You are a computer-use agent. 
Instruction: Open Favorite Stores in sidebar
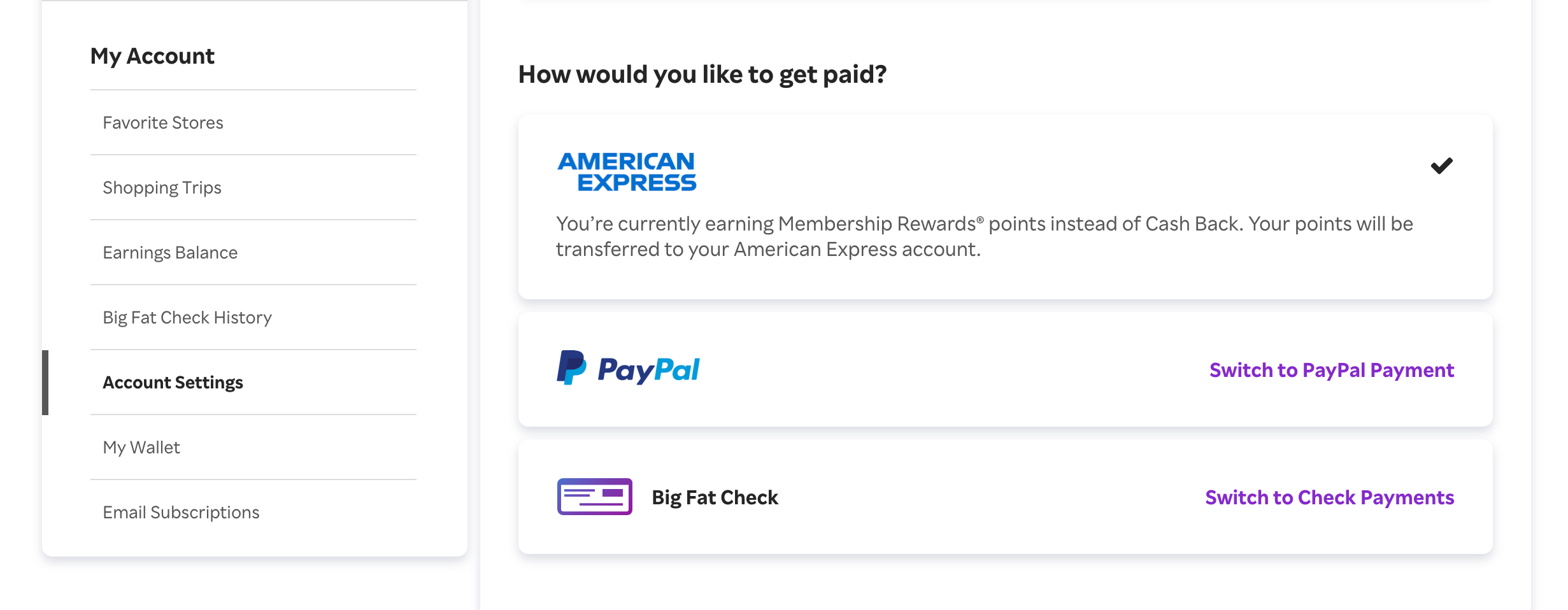pyautogui.click(x=163, y=123)
